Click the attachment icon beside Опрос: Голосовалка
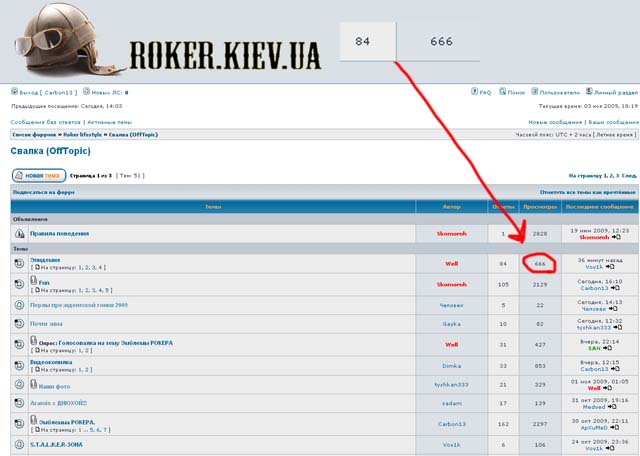 click(x=34, y=340)
